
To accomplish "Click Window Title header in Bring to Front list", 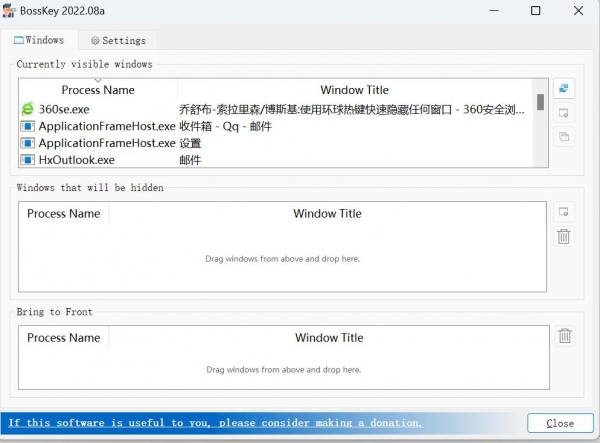I will [328, 338].
